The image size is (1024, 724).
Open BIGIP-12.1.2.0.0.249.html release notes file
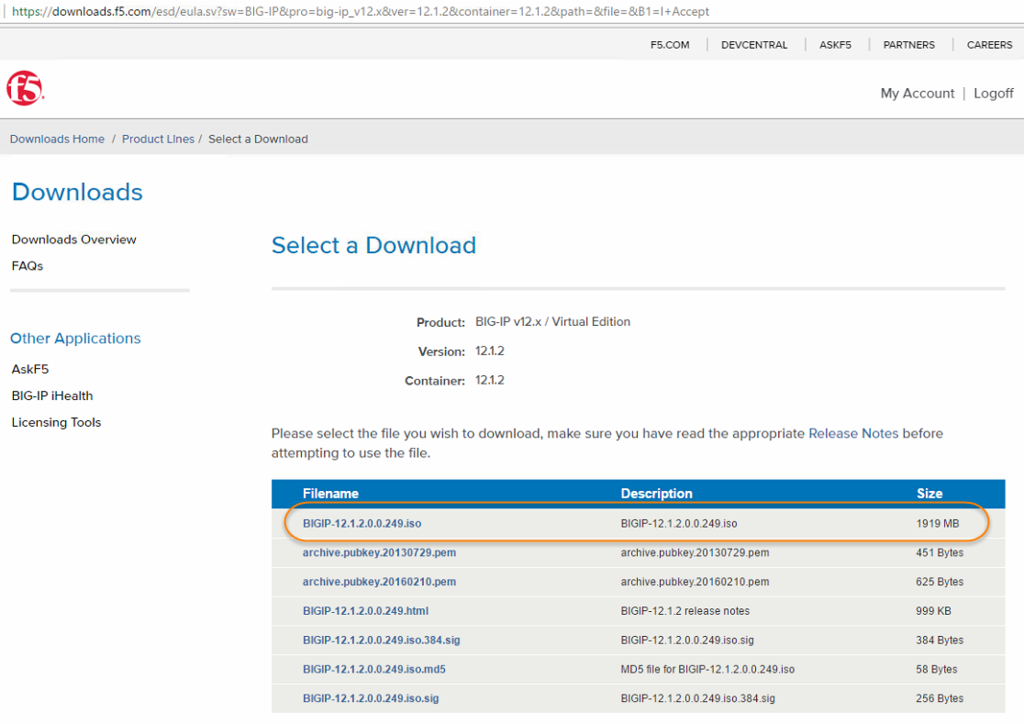tap(366, 611)
